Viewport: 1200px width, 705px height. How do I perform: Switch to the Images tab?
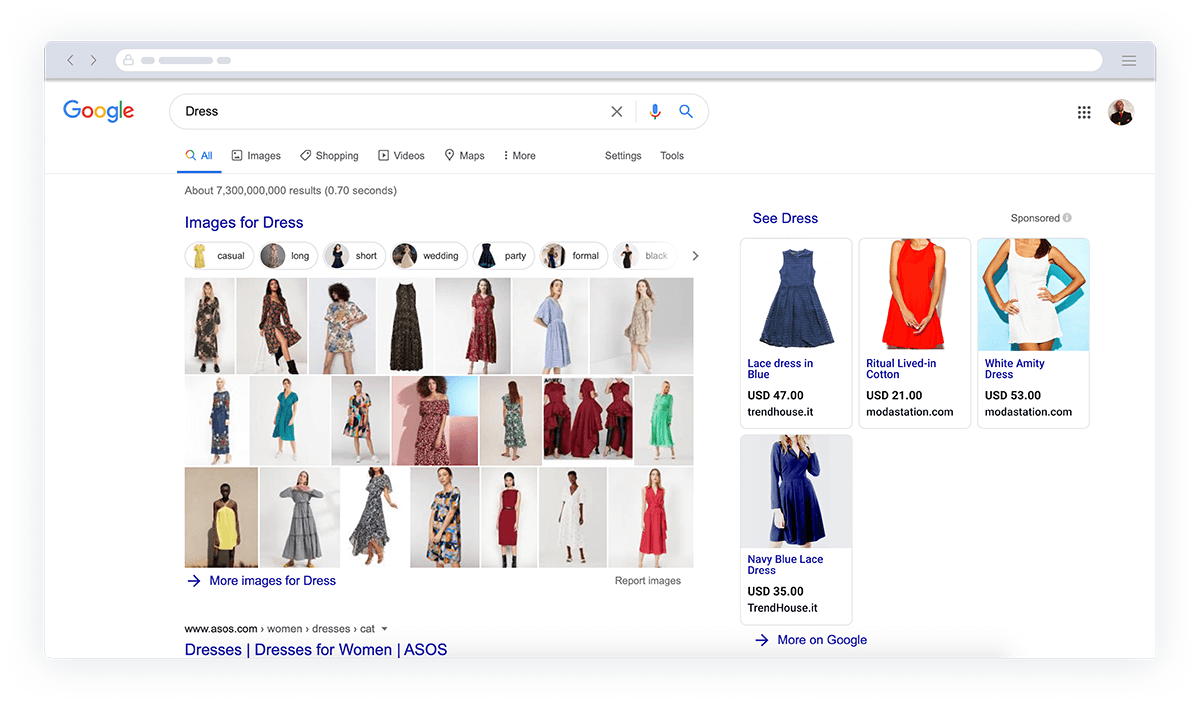point(256,156)
